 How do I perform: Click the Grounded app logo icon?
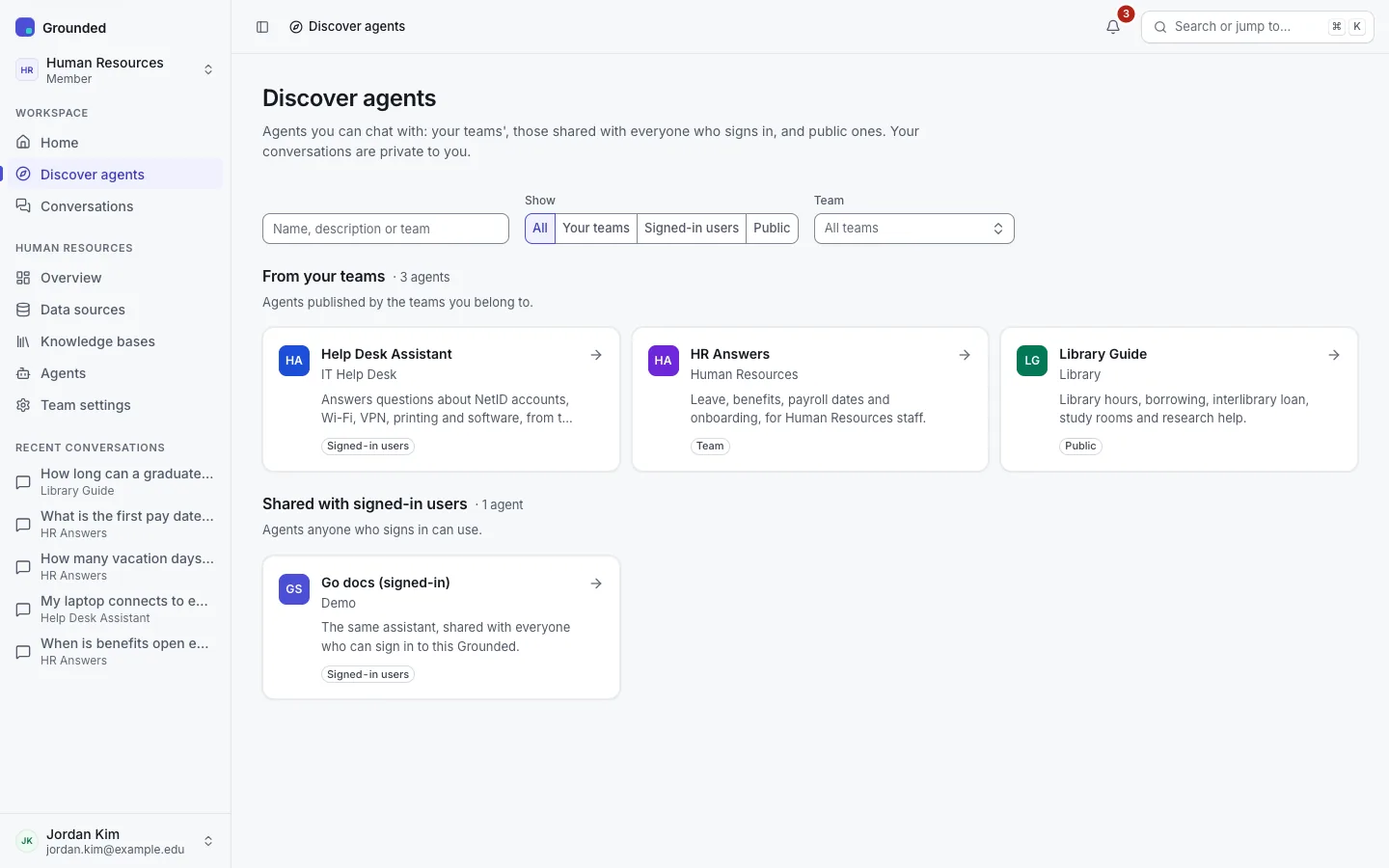[x=25, y=27]
